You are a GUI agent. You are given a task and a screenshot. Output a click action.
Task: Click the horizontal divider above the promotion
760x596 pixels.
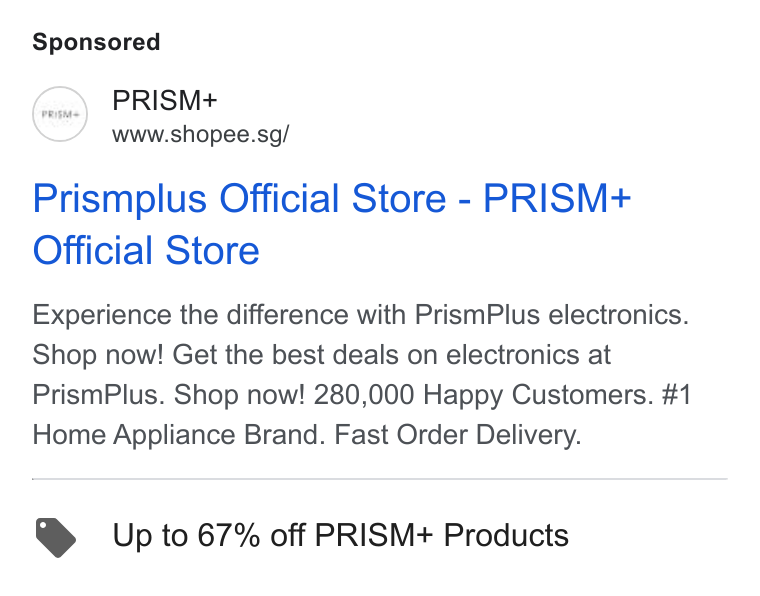pos(380,479)
